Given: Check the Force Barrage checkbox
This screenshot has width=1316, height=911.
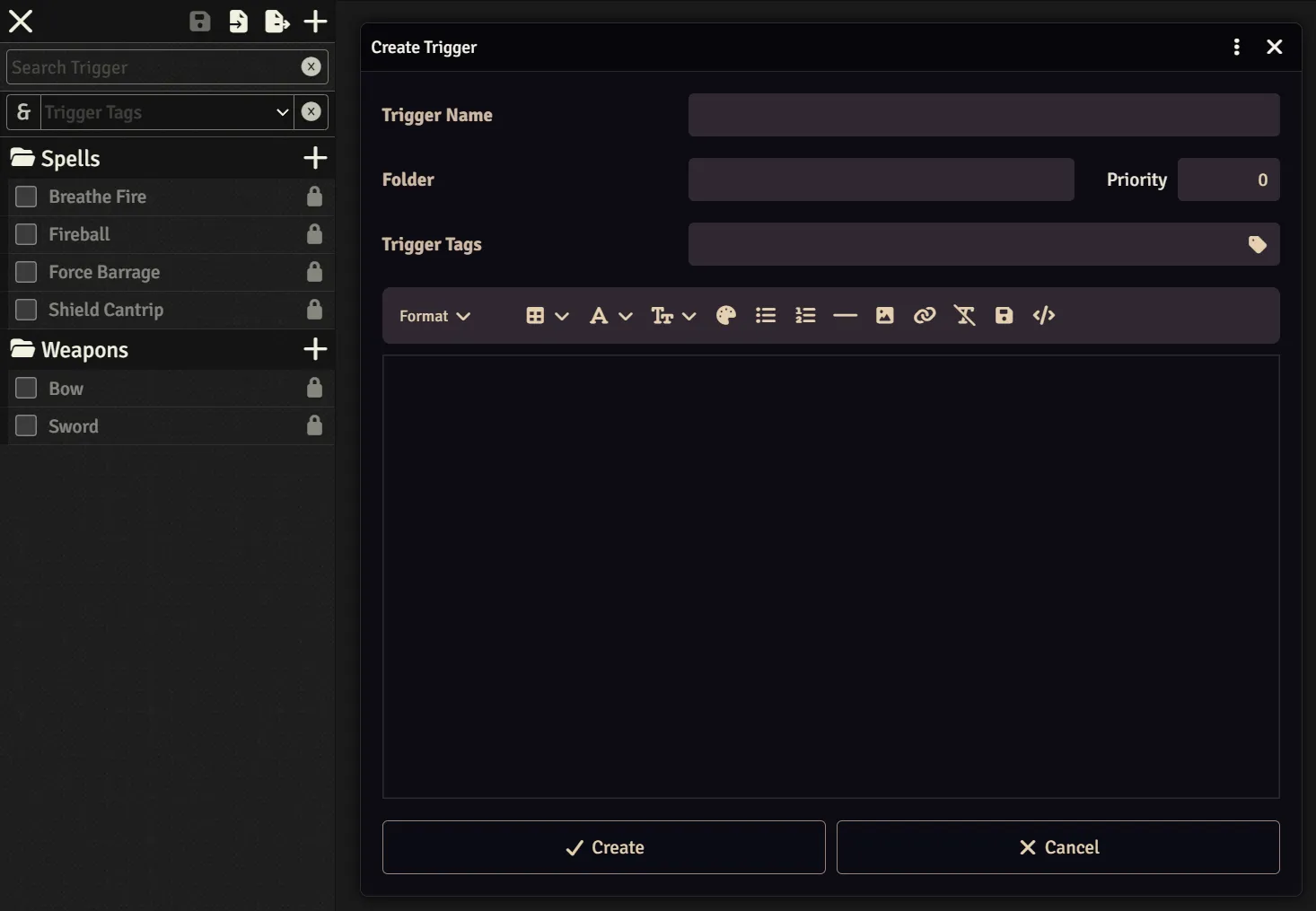Looking at the screenshot, I should [x=26, y=272].
